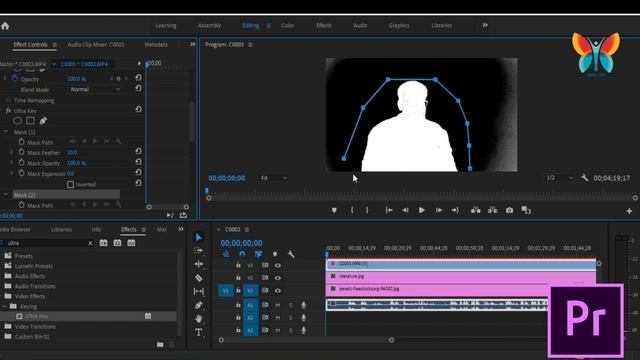This screenshot has height=360, width=640.
Task: Switch to the Graphics workspace
Action: pos(399,26)
